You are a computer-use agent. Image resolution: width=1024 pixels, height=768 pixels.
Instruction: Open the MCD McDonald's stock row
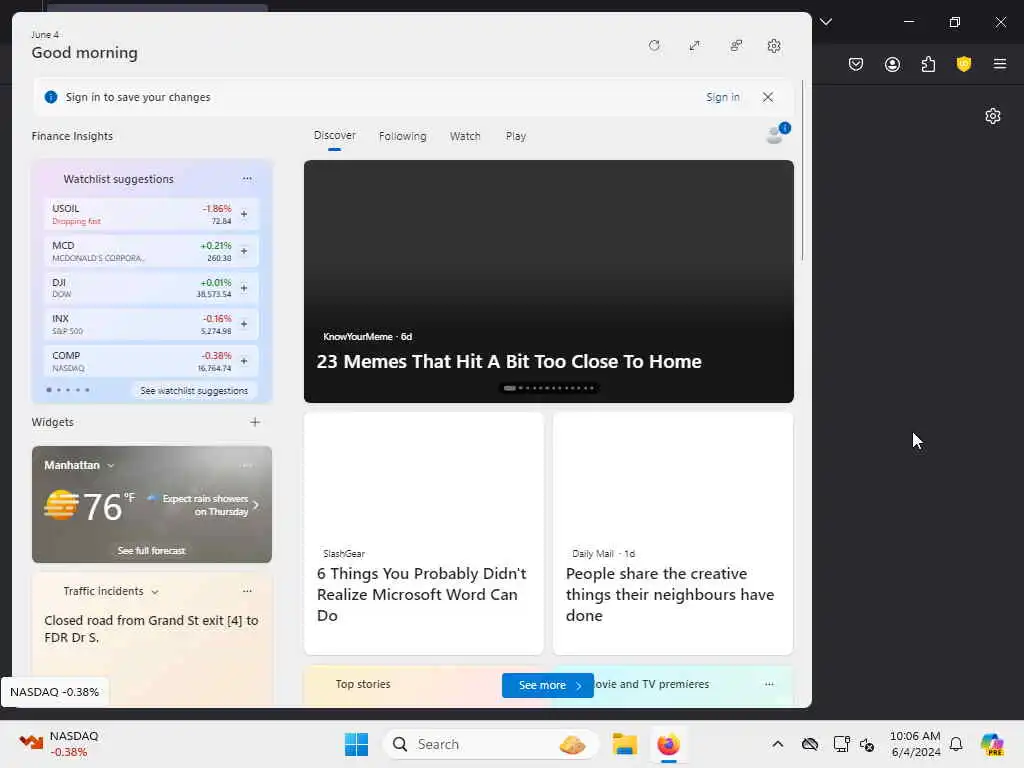coord(152,251)
